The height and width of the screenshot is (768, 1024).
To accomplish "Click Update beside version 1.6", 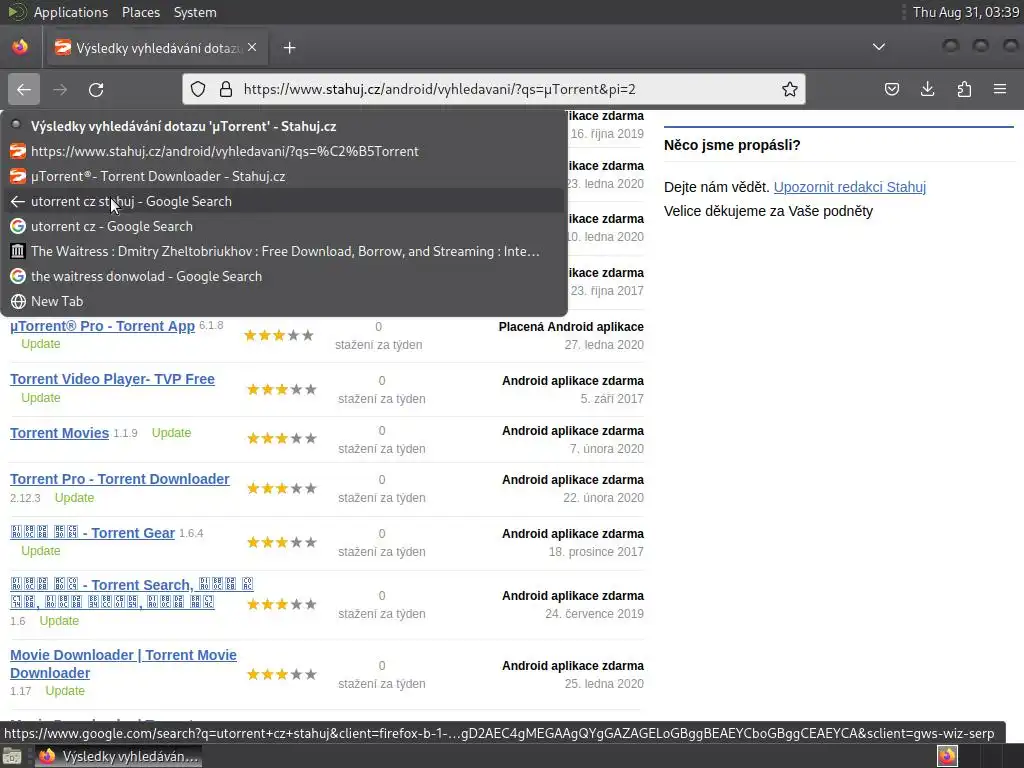I will (59, 620).
